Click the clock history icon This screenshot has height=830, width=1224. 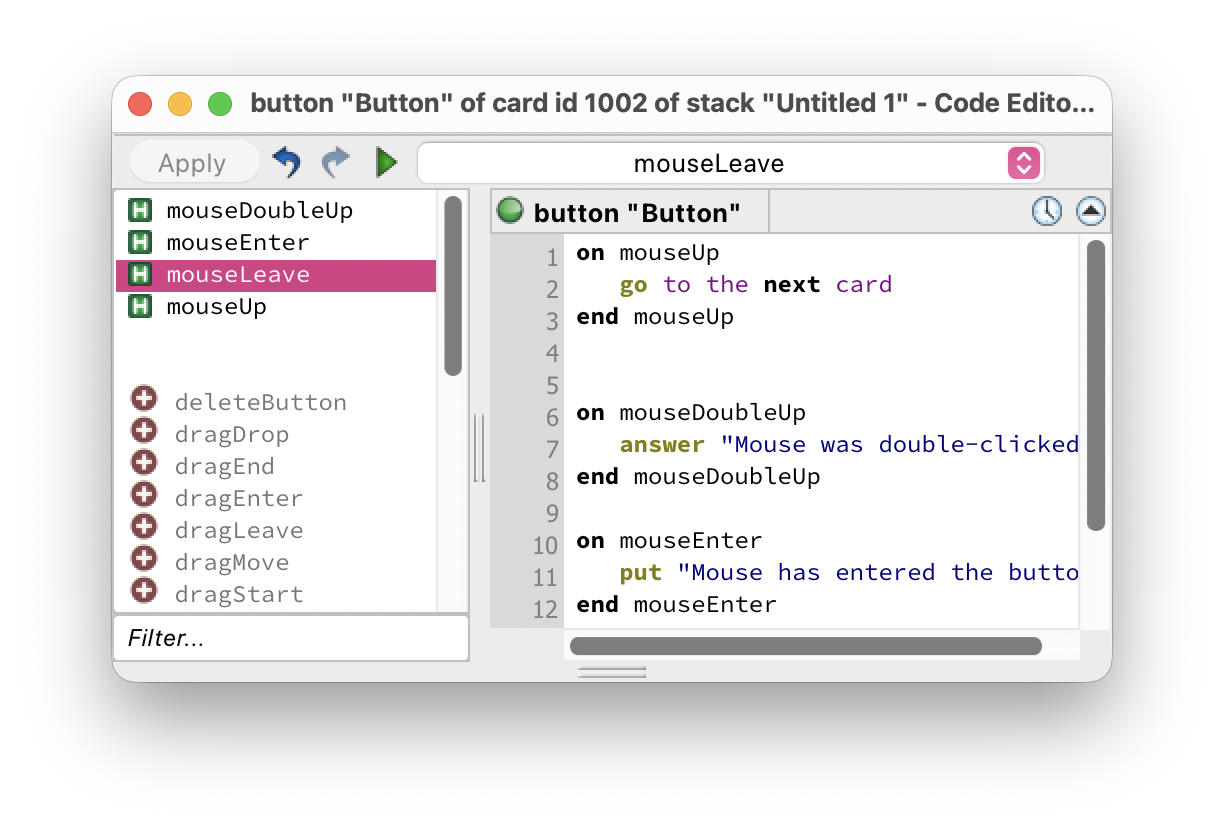(x=1046, y=211)
